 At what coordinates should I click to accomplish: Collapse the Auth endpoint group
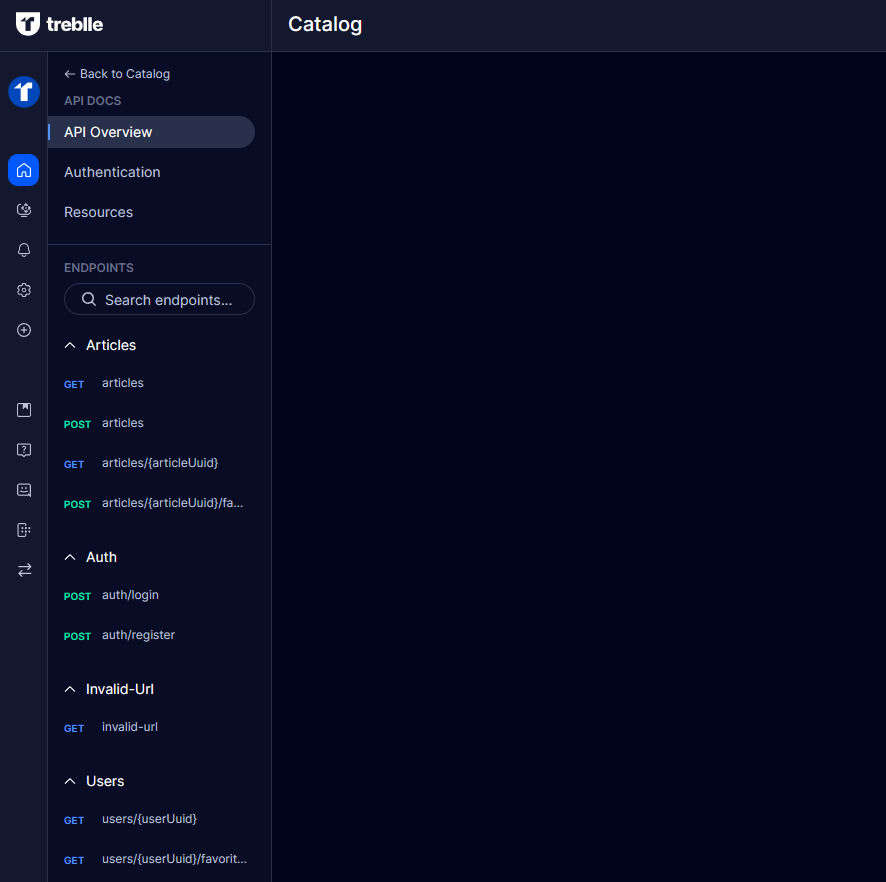pyautogui.click(x=70, y=557)
